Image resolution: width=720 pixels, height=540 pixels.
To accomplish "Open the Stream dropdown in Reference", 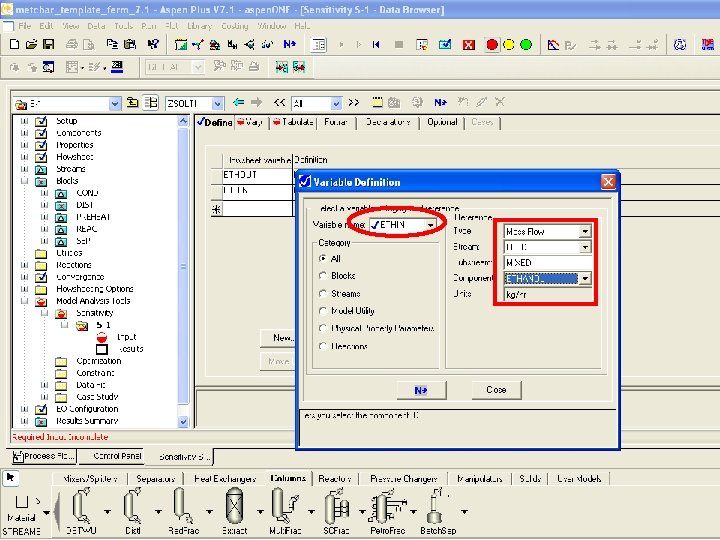I will pos(585,247).
